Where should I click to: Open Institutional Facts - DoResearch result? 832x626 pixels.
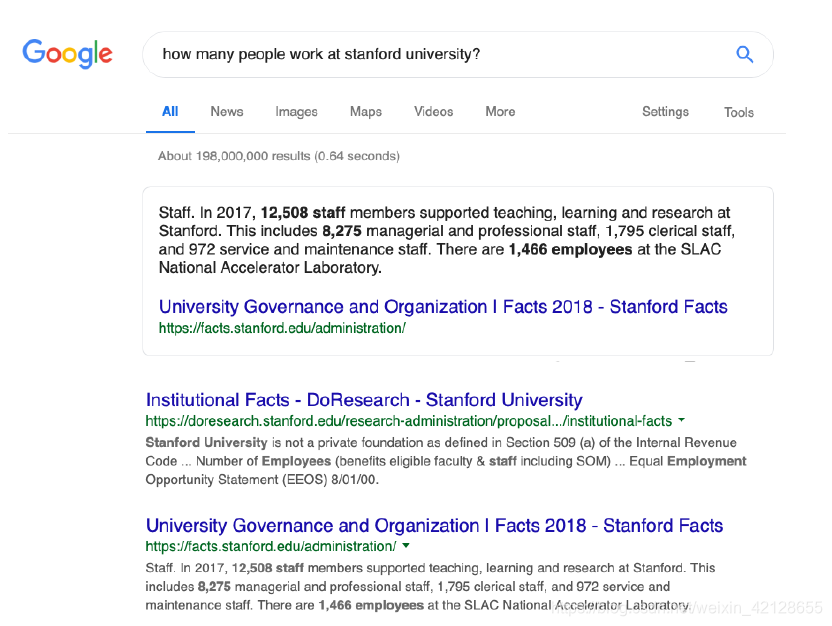[x=364, y=399]
